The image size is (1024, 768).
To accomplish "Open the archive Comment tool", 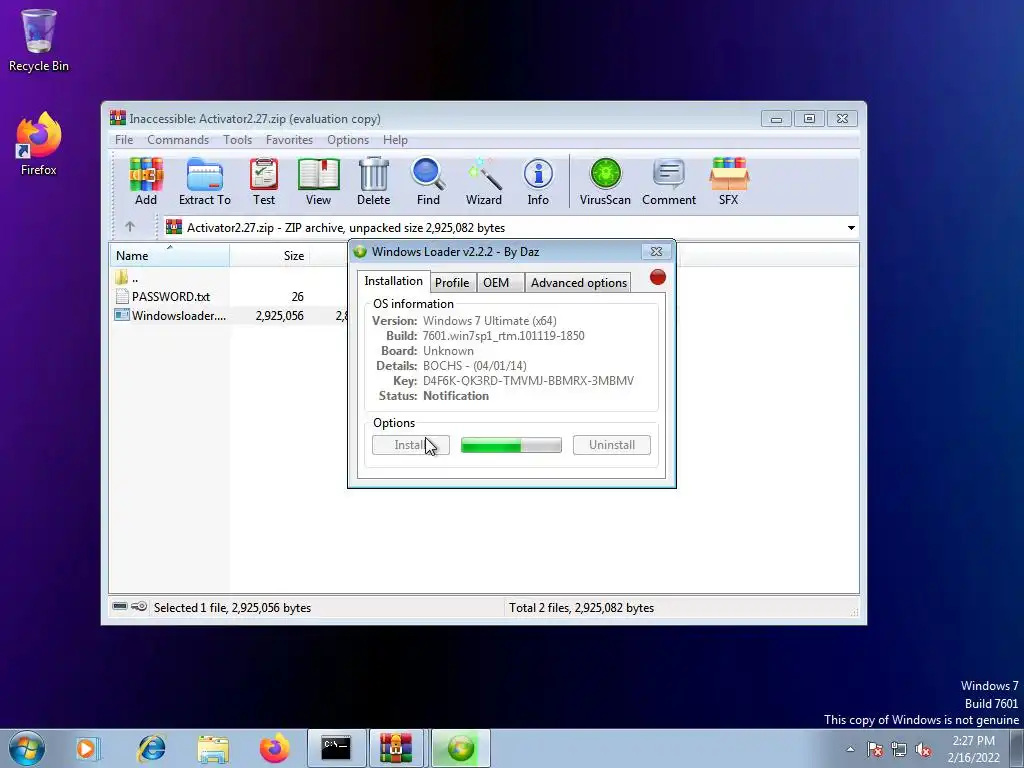I will pyautogui.click(x=669, y=182).
